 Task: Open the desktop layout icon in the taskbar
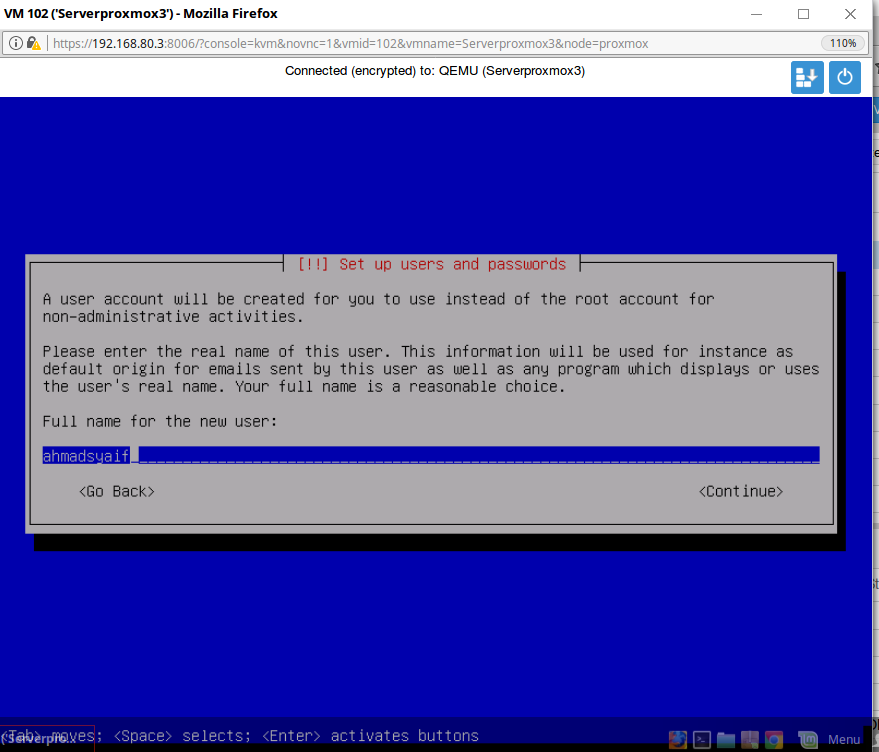click(750, 740)
